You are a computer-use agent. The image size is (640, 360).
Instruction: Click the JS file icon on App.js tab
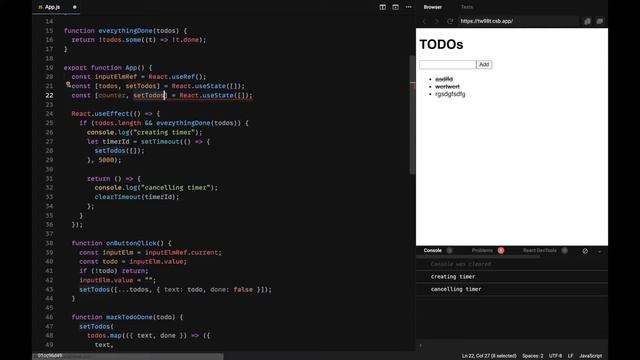click(40, 7)
